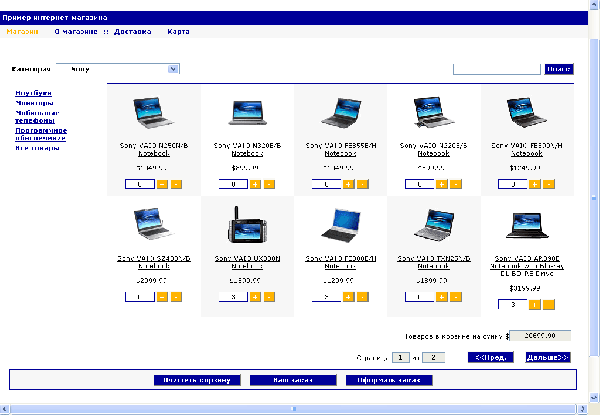600x415 pixels.
Task: Go to next page with Дальше>>
Action: coord(548,358)
